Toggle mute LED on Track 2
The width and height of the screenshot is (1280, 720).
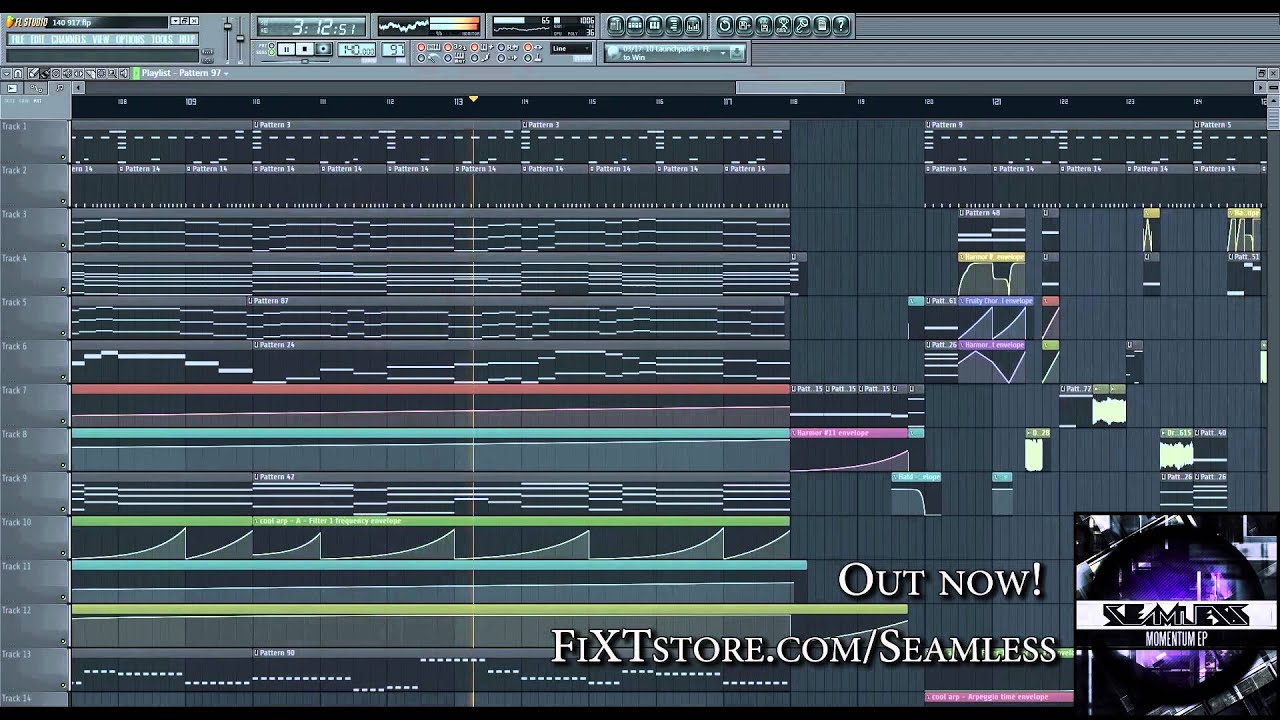click(x=63, y=201)
